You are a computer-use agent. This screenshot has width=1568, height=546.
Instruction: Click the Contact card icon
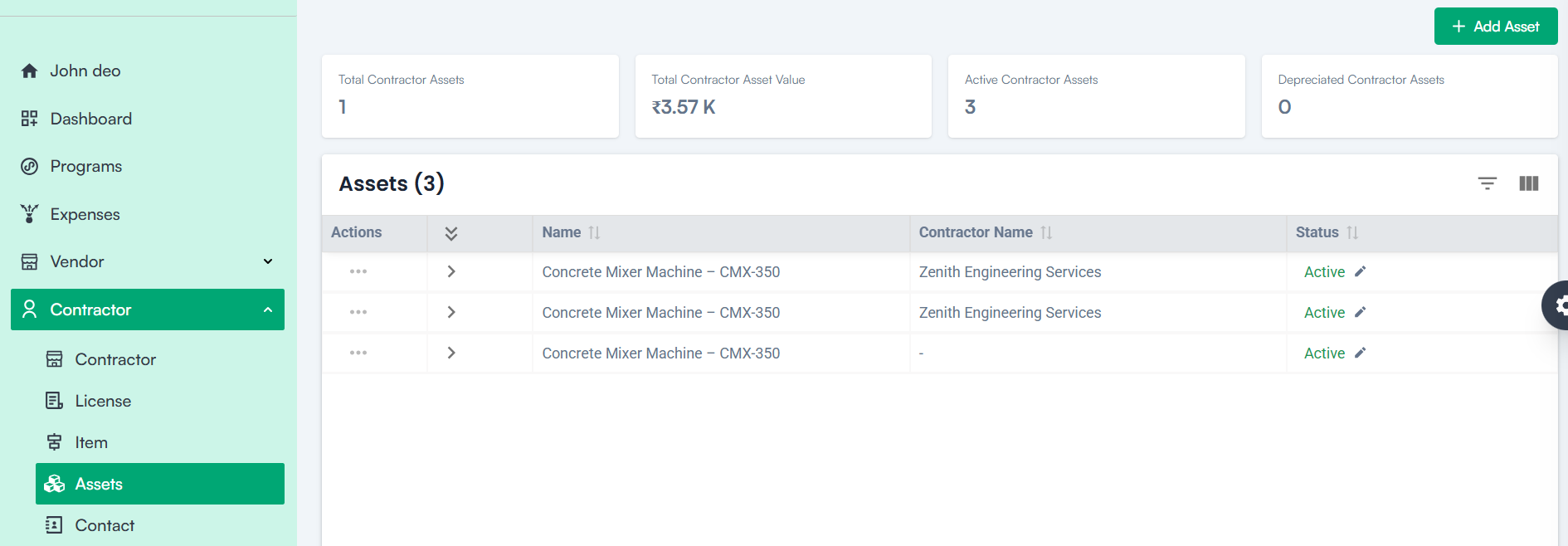point(55,525)
